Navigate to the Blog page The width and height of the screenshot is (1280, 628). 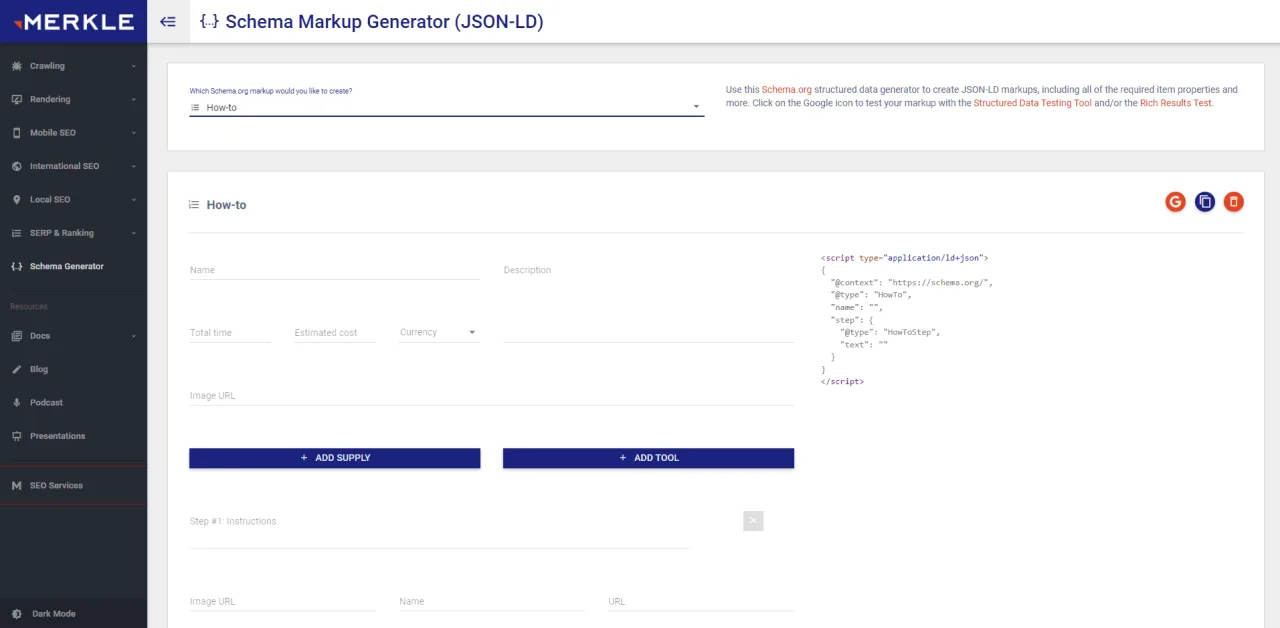(x=39, y=369)
